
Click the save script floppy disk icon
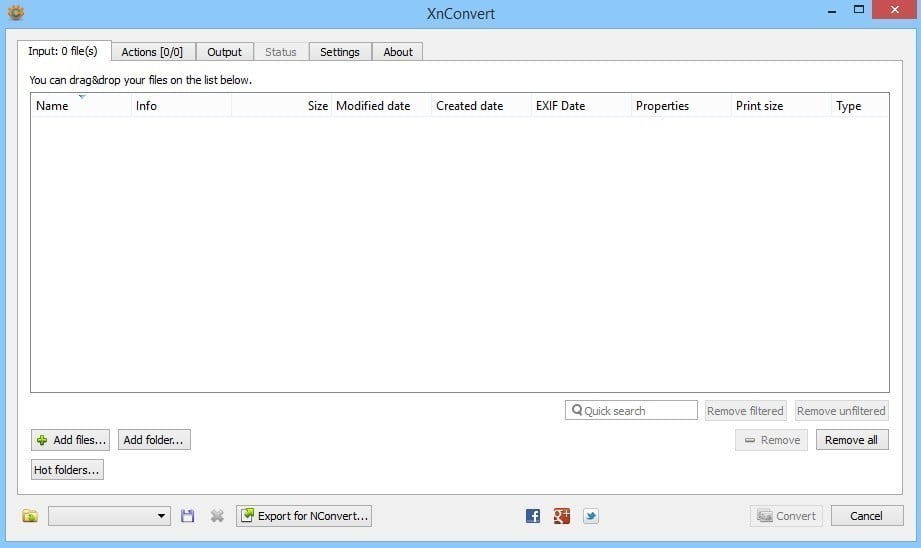click(187, 516)
